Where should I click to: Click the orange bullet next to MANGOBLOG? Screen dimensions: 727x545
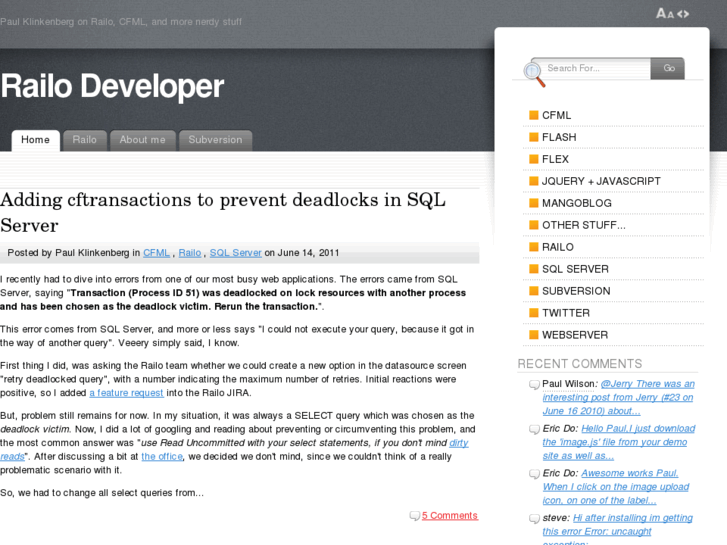534,203
